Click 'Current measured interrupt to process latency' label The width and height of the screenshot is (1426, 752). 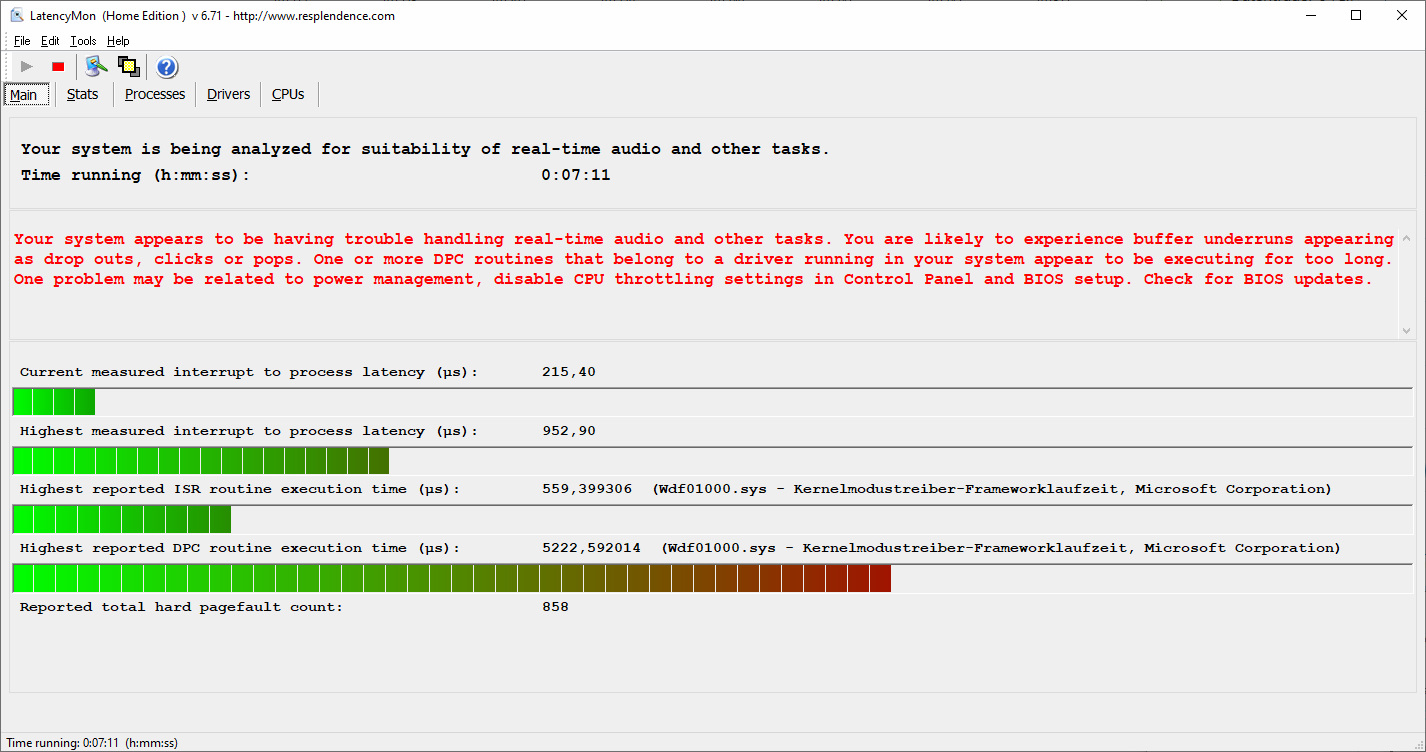click(x=249, y=372)
